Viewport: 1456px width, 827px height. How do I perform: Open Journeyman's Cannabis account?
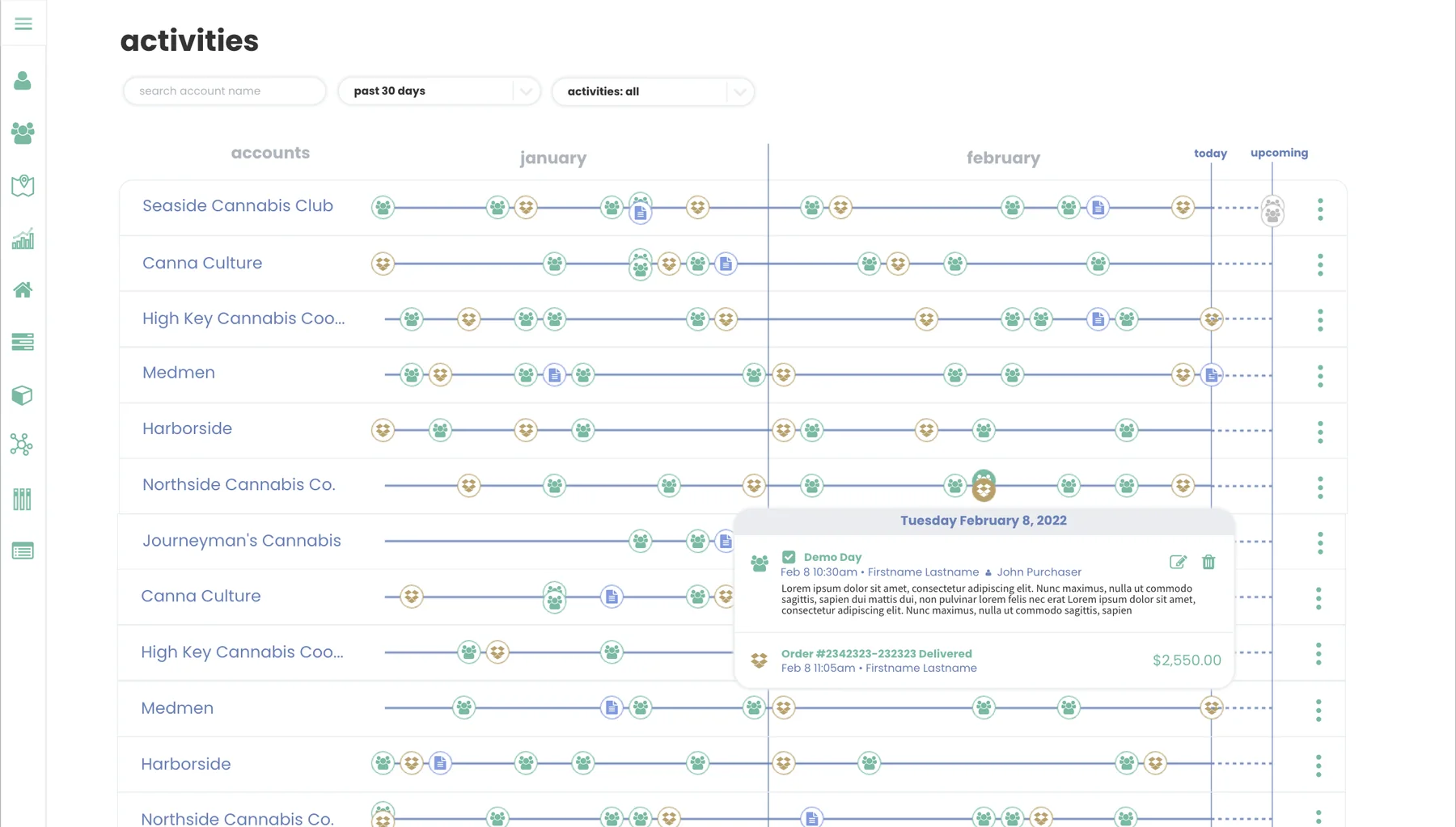pos(242,541)
